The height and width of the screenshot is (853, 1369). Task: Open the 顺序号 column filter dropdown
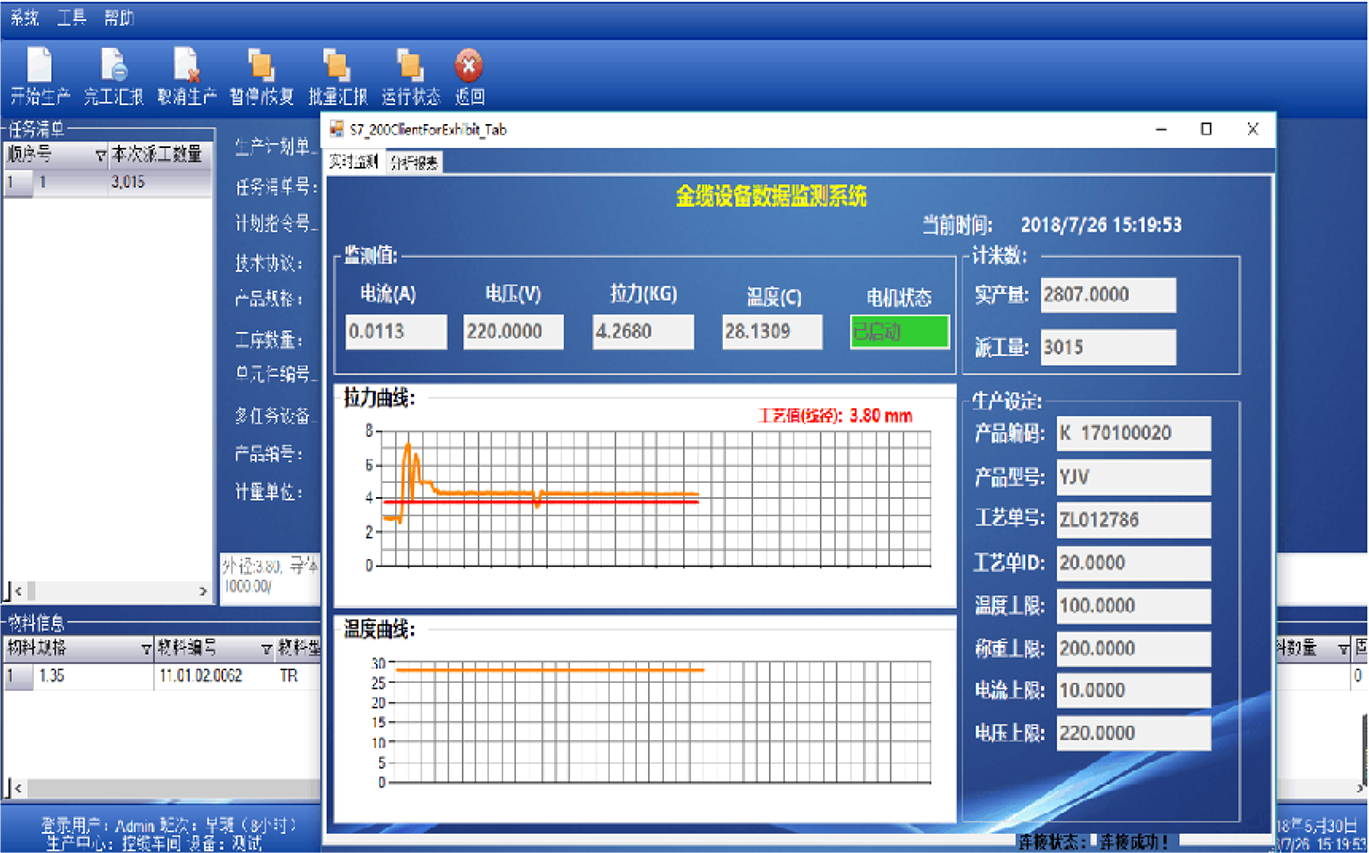(100, 155)
